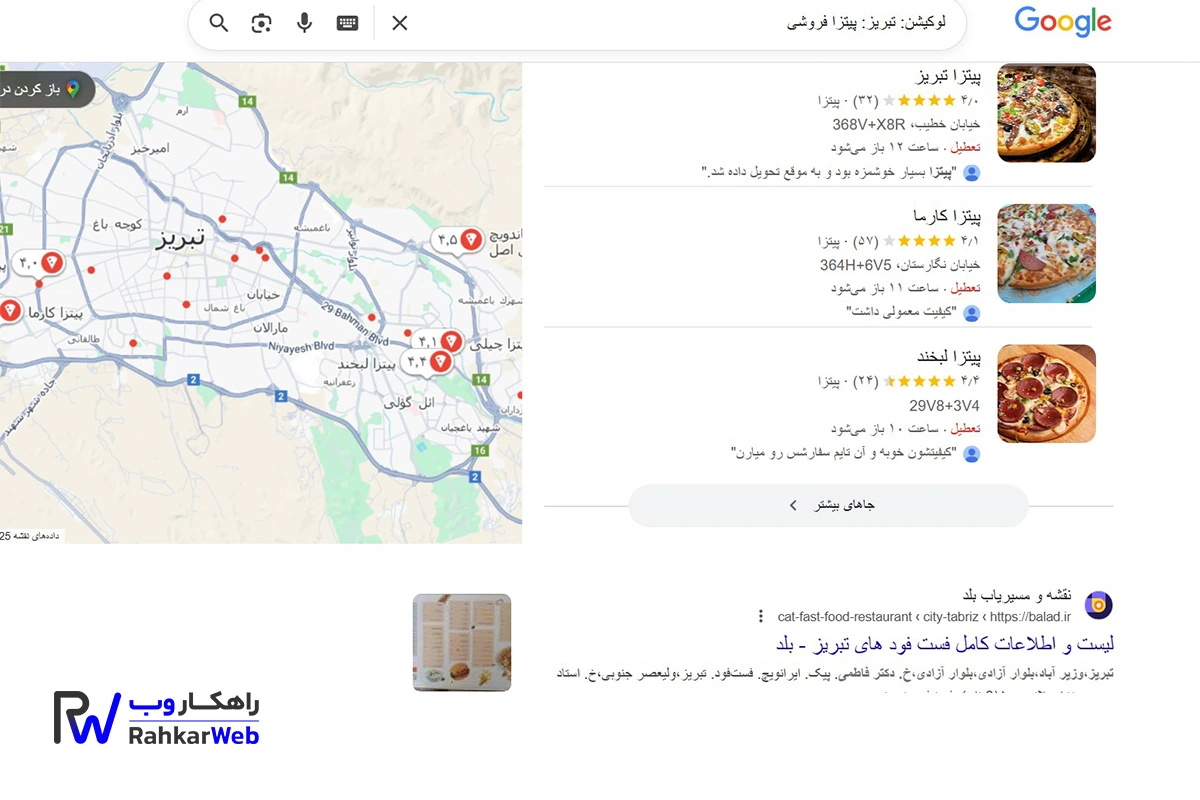
Task: Open the پیتزا کارما pizza photo
Action: click(x=1047, y=253)
